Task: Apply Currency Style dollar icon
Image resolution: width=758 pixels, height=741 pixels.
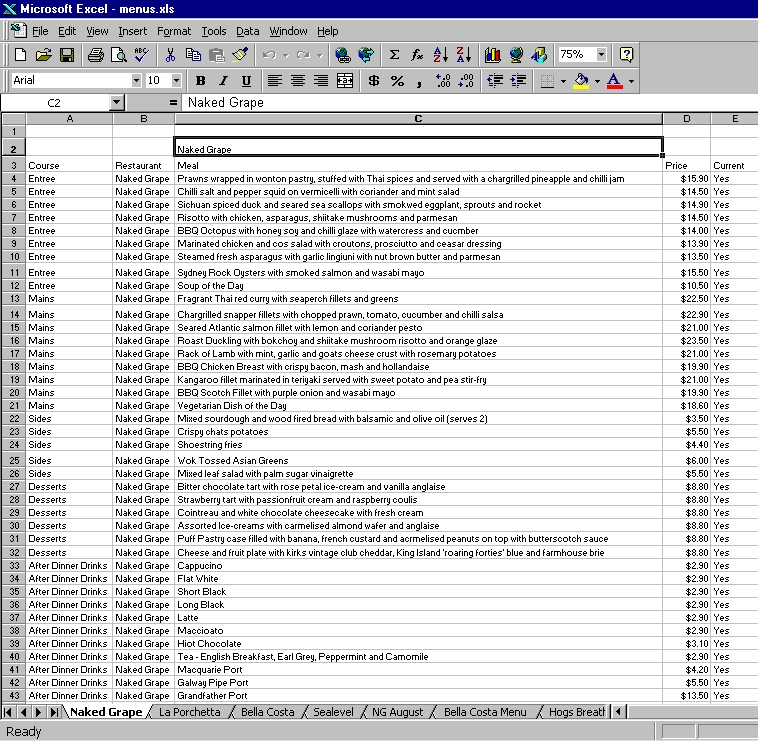Action: coord(374,81)
